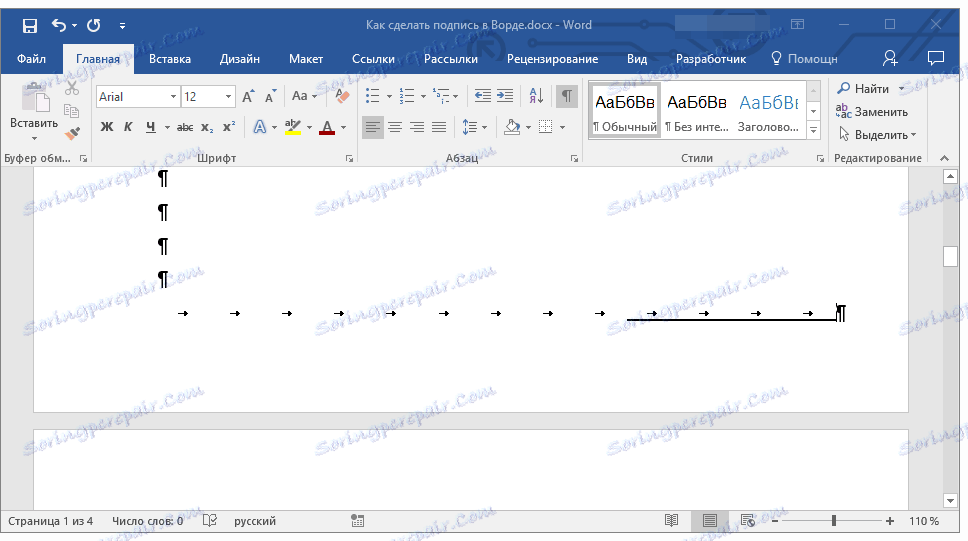Click Найти search button
Viewport: 968px width, 541px height.
click(x=864, y=88)
